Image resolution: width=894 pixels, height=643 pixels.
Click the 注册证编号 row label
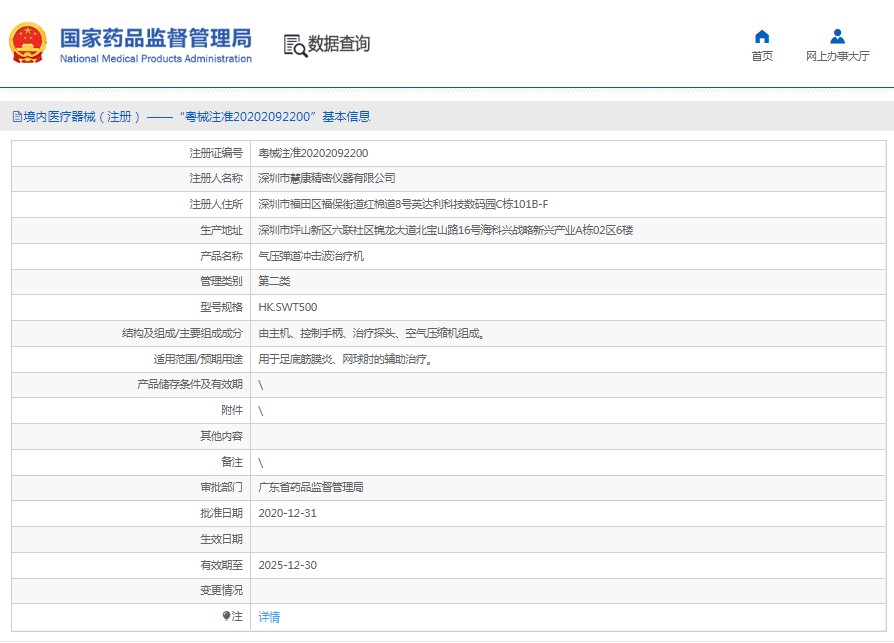[216, 153]
